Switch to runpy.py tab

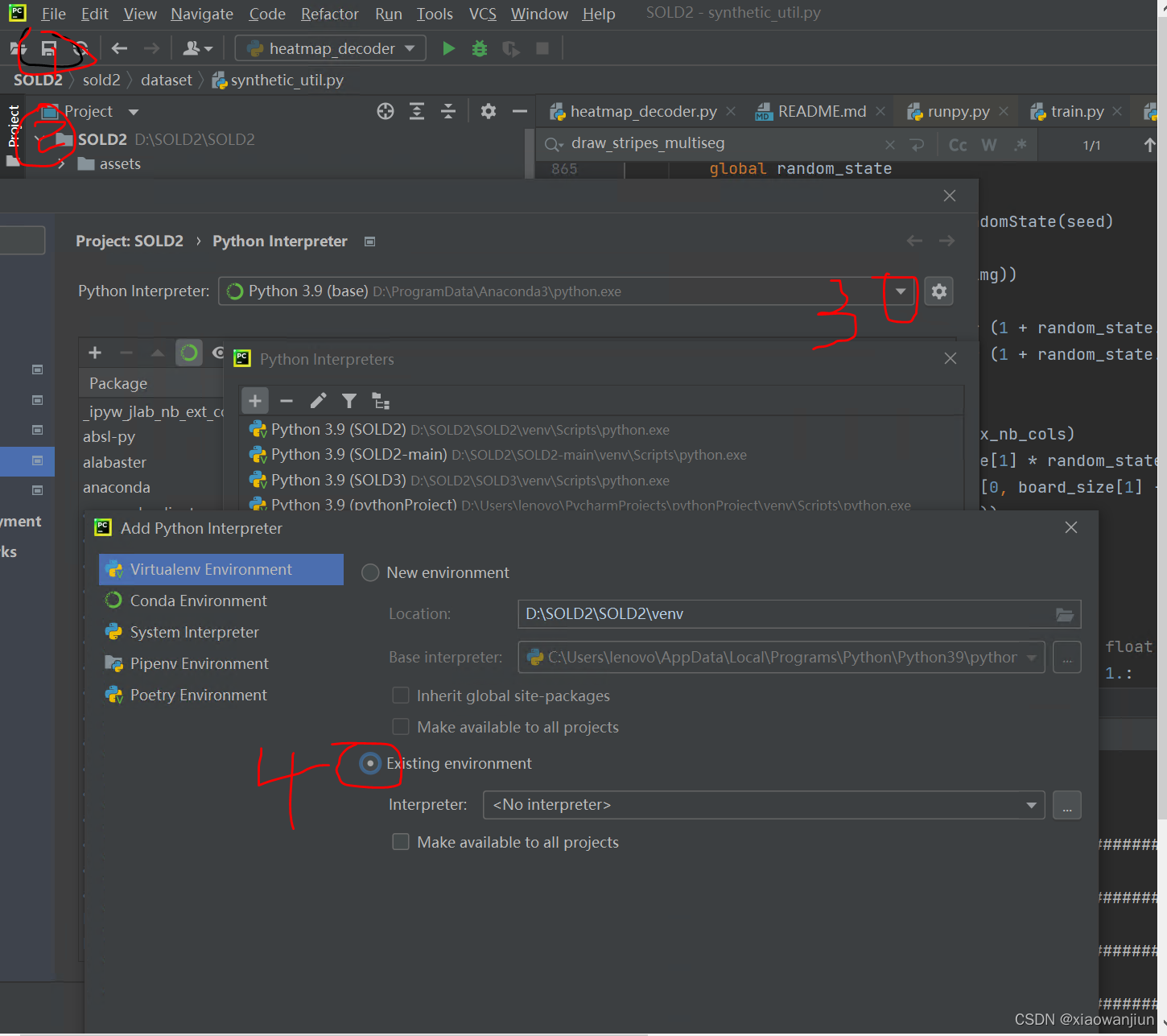click(957, 111)
